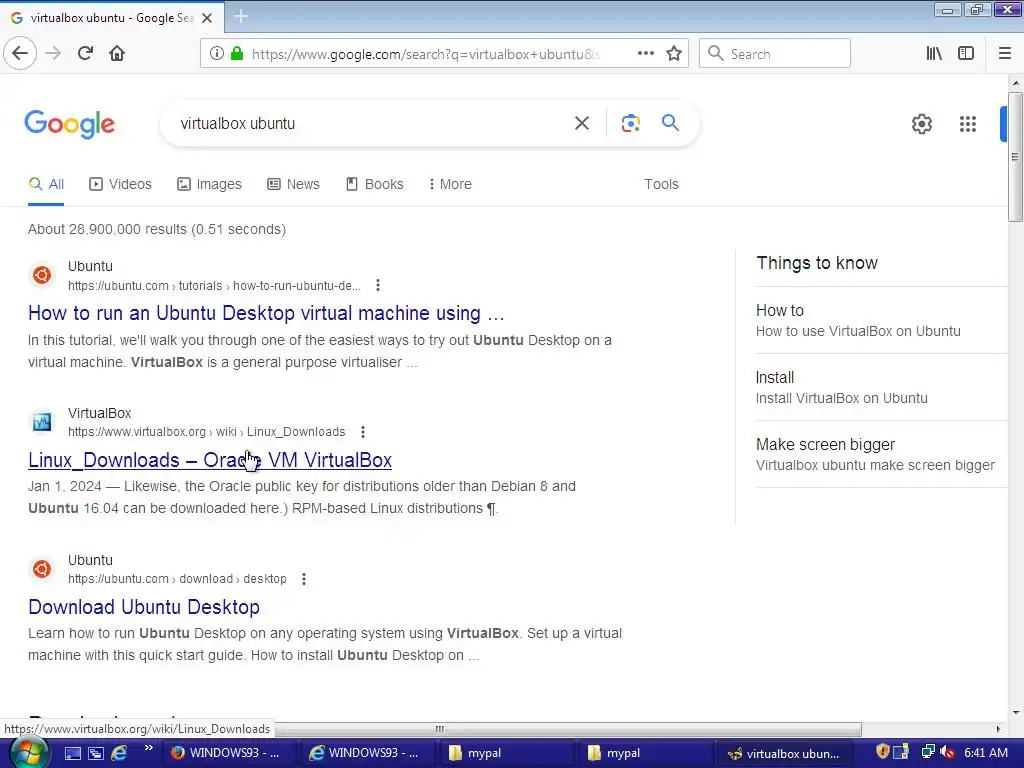Expand the More search categories menu

click(450, 184)
